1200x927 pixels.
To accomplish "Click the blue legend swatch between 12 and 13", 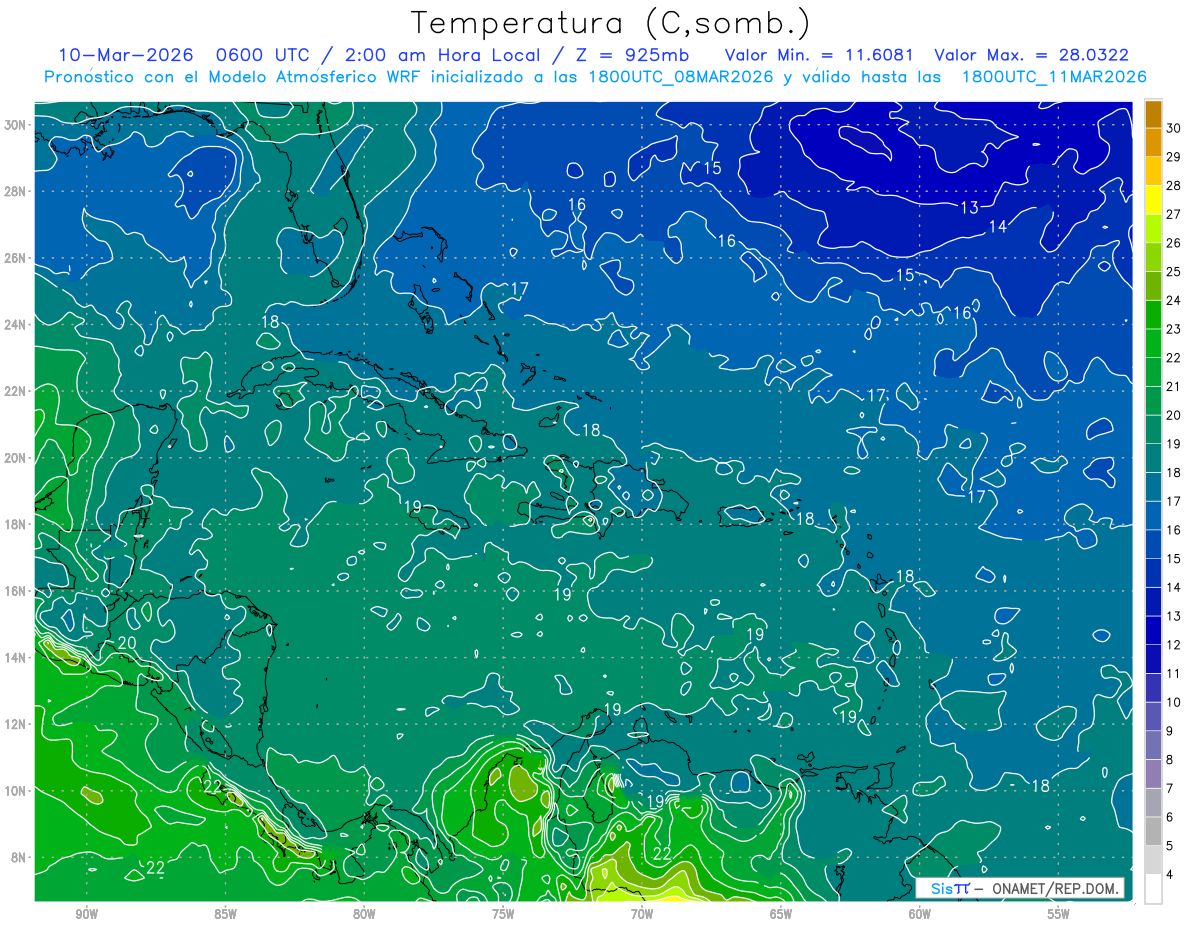I will pos(1153,631).
